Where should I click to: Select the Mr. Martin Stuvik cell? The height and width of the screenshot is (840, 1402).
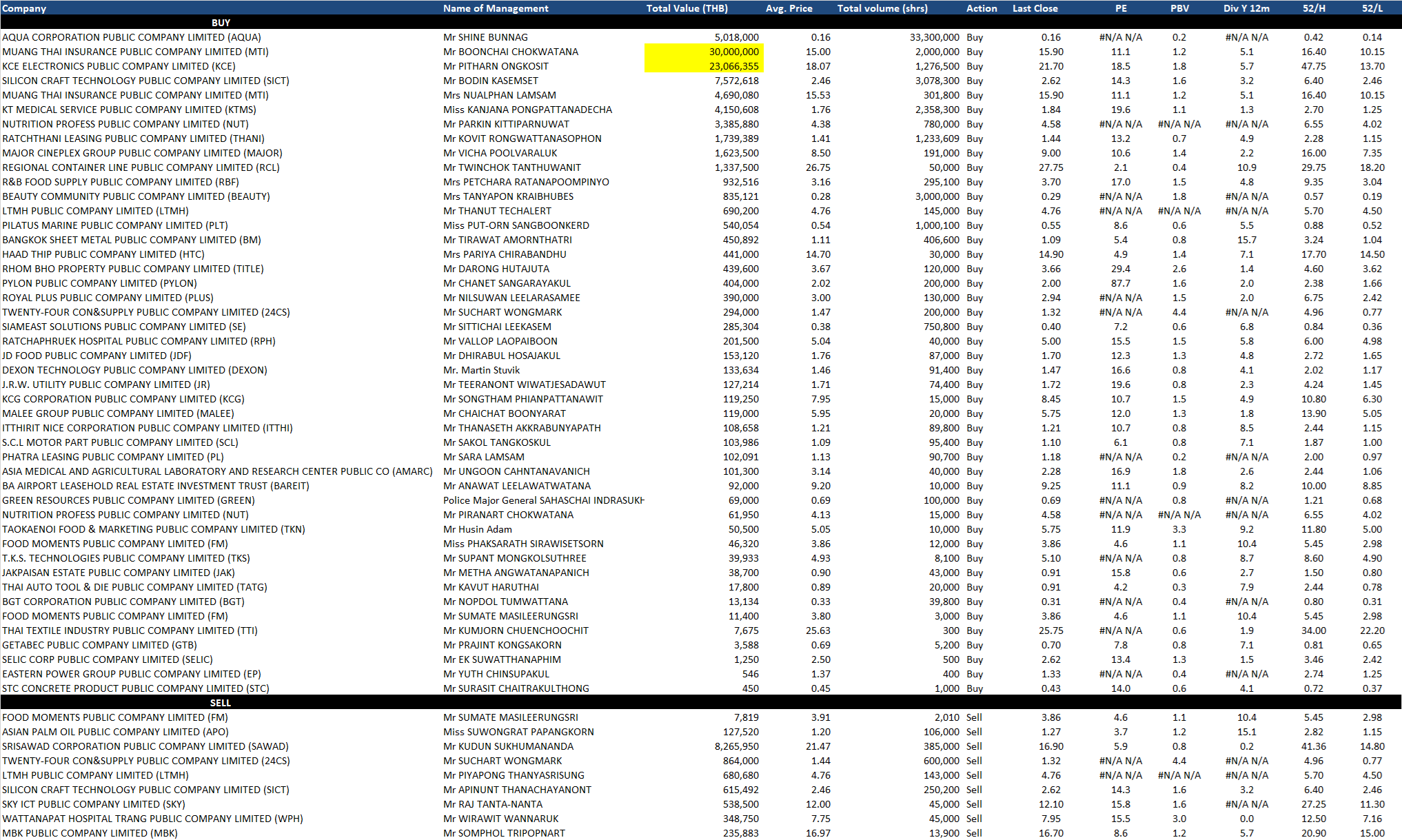pos(481,370)
